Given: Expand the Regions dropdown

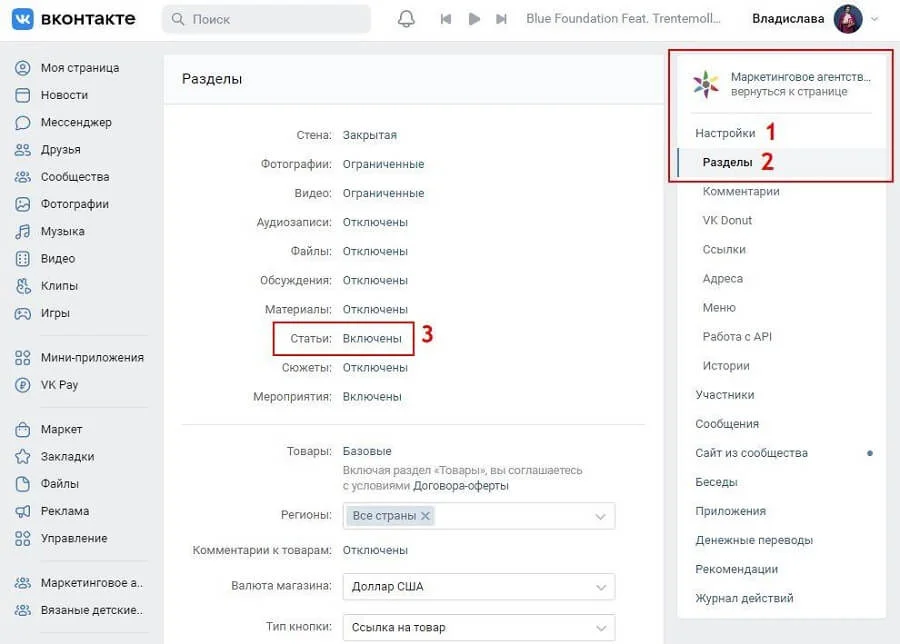Looking at the screenshot, I should tap(600, 516).
